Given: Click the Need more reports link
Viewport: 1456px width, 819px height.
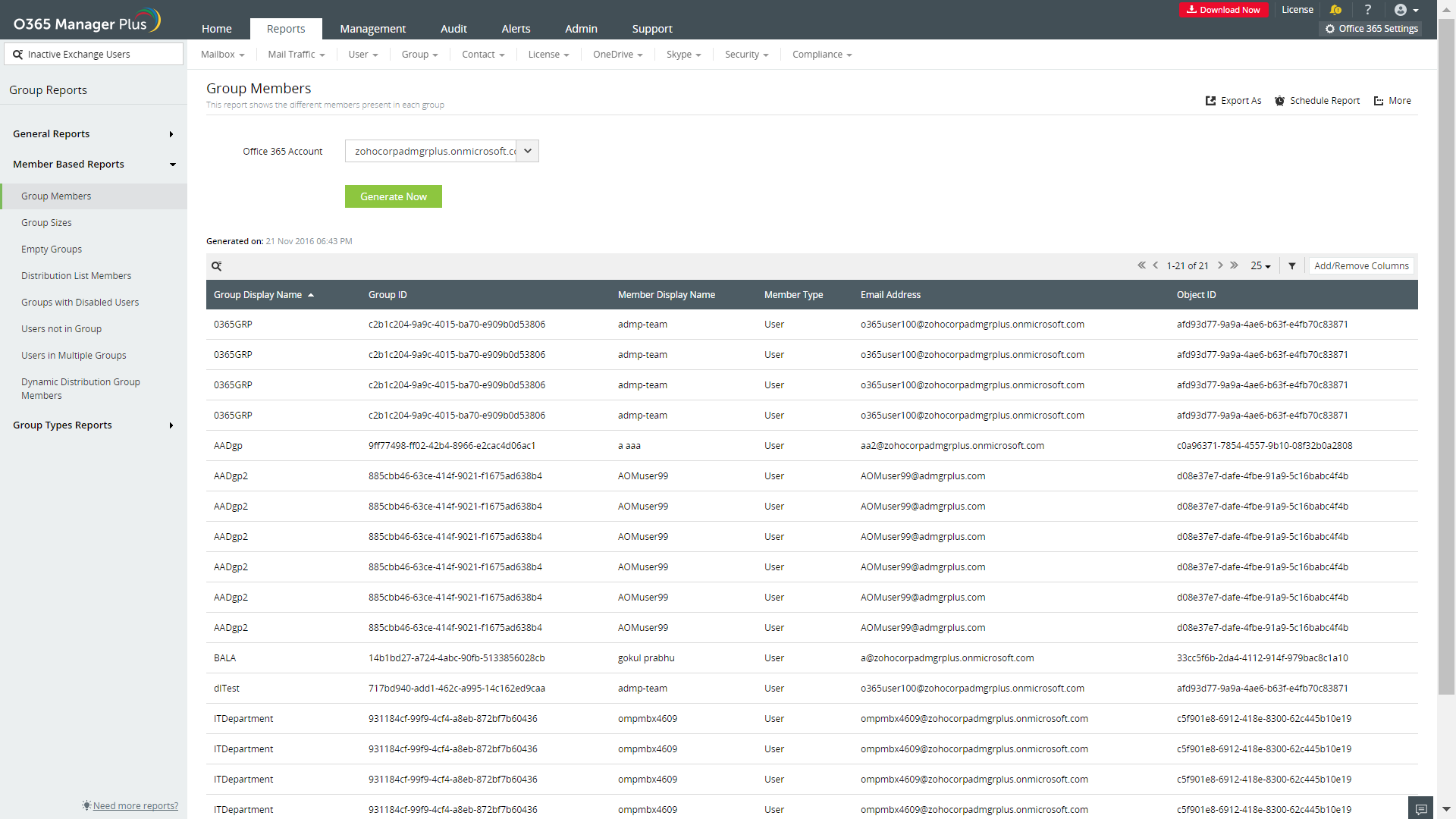Looking at the screenshot, I should [x=135, y=806].
